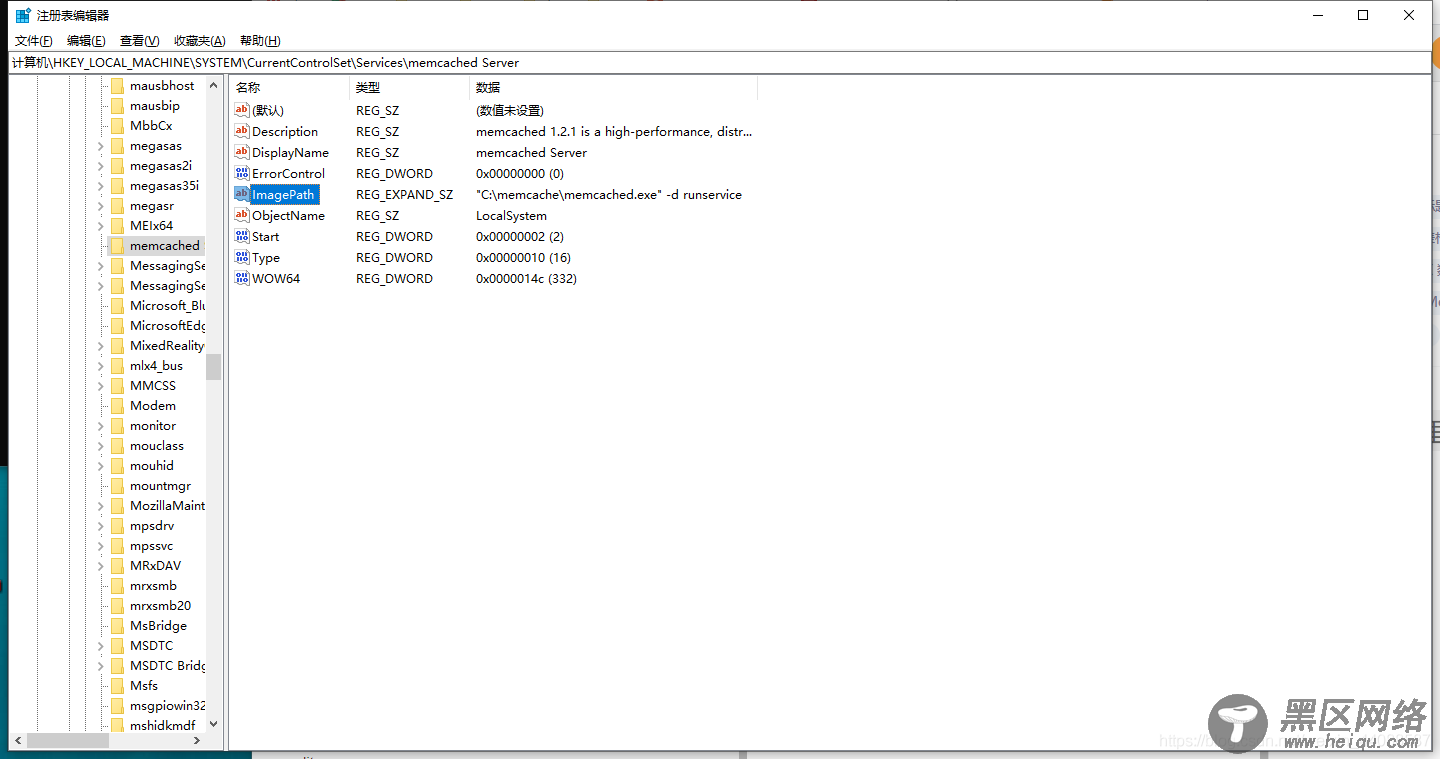The height and width of the screenshot is (759, 1440).
Task: Click the ObjectName value string icon
Action: [x=242, y=215]
